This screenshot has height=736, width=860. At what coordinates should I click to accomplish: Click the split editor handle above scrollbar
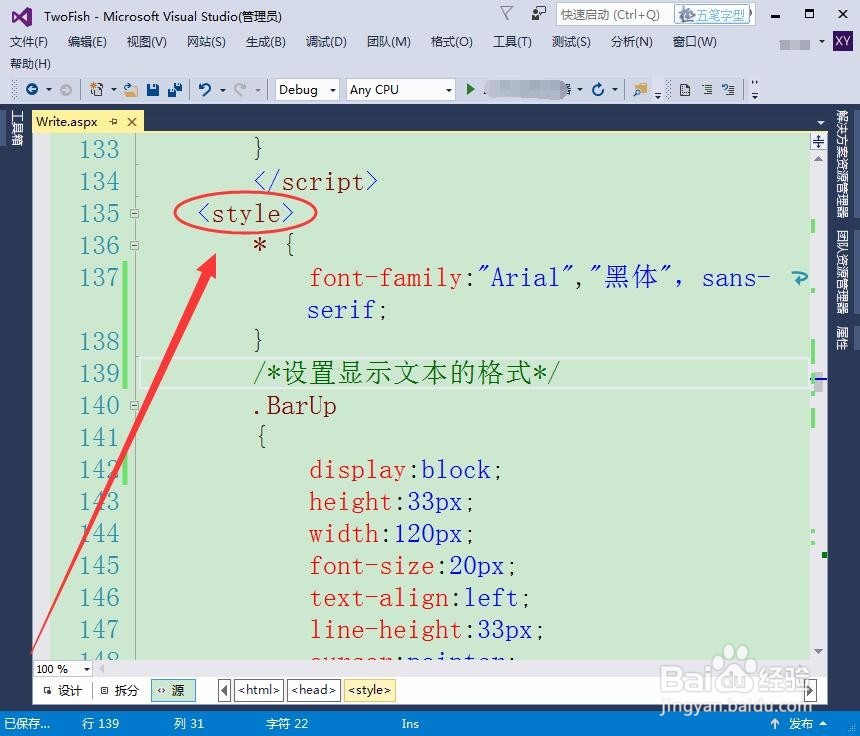pyautogui.click(x=818, y=141)
